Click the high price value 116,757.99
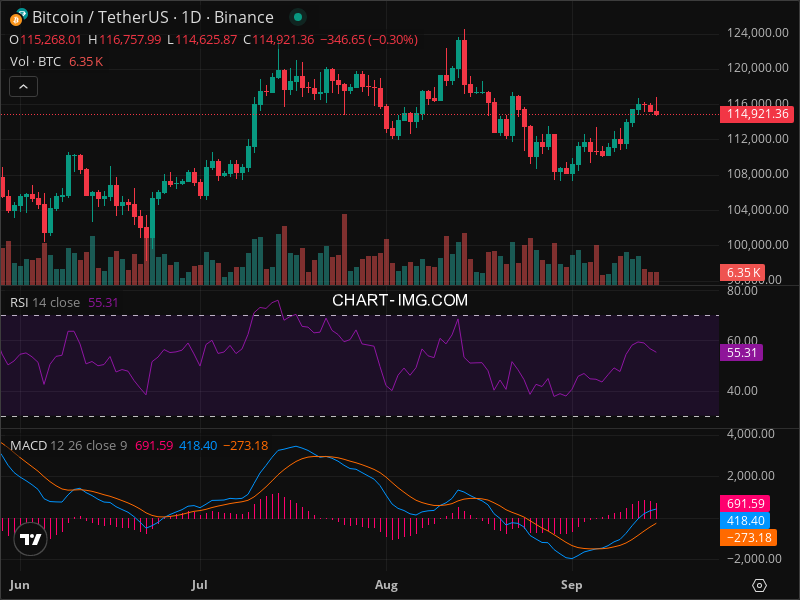The image size is (800, 600). [x=130, y=40]
